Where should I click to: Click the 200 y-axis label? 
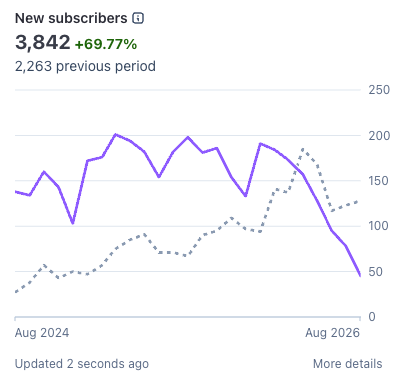pos(379,136)
